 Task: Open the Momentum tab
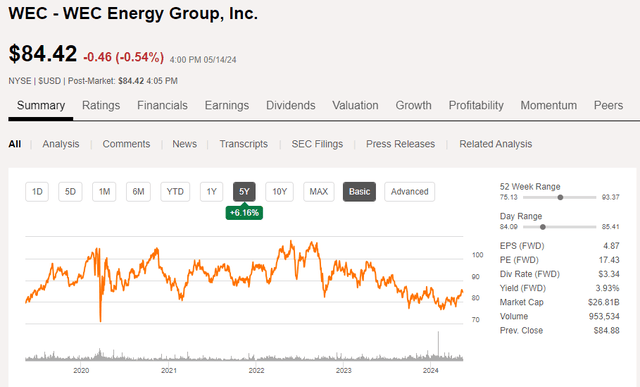[x=549, y=105]
